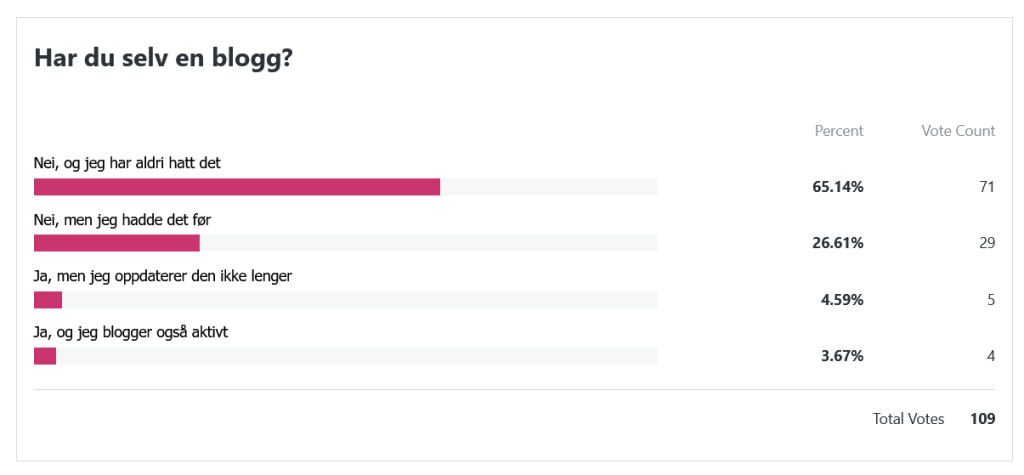Click the Percent column header
The height and width of the screenshot is (475, 1024).
(x=838, y=131)
